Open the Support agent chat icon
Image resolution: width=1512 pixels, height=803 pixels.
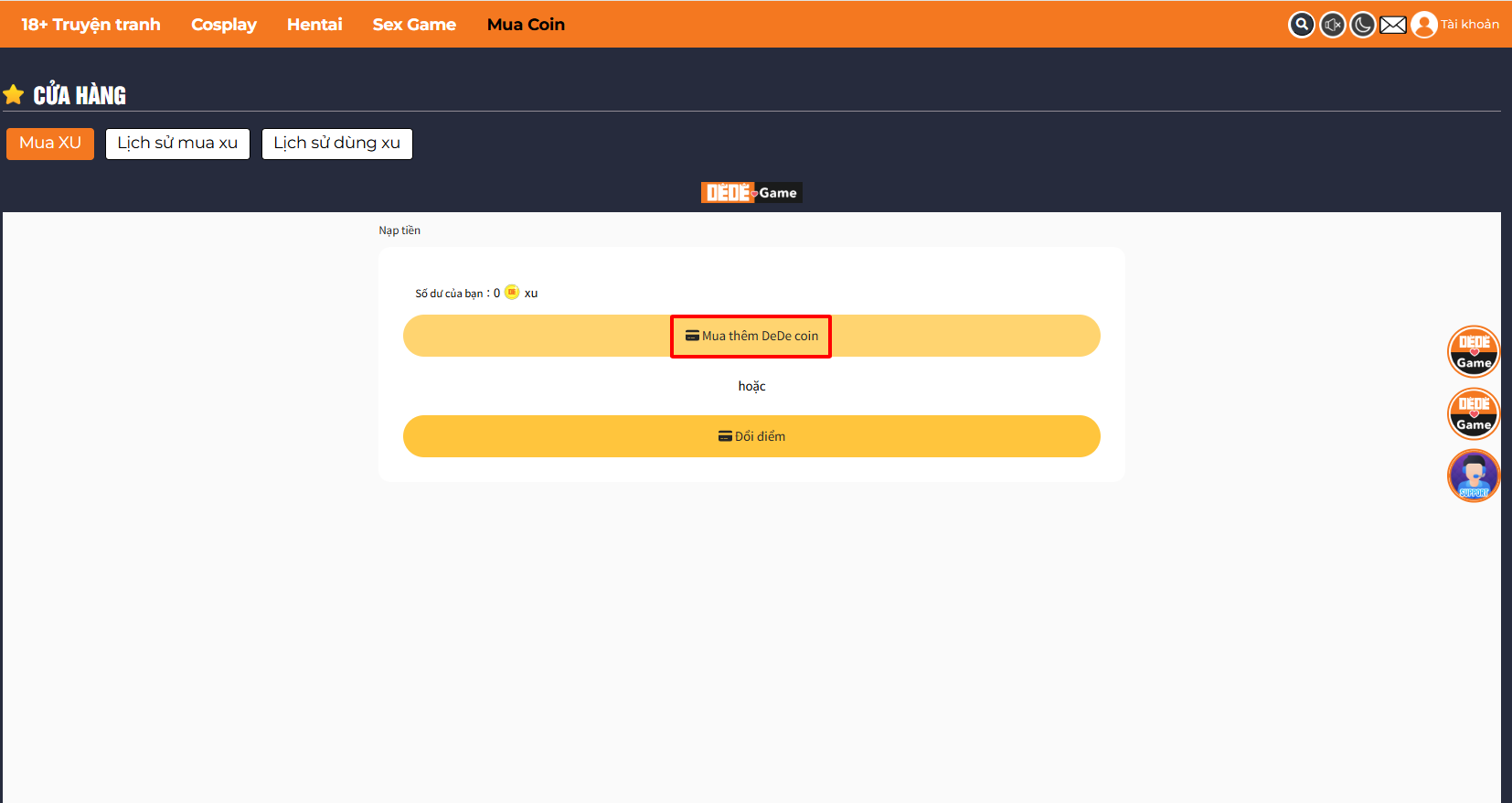pos(1474,476)
